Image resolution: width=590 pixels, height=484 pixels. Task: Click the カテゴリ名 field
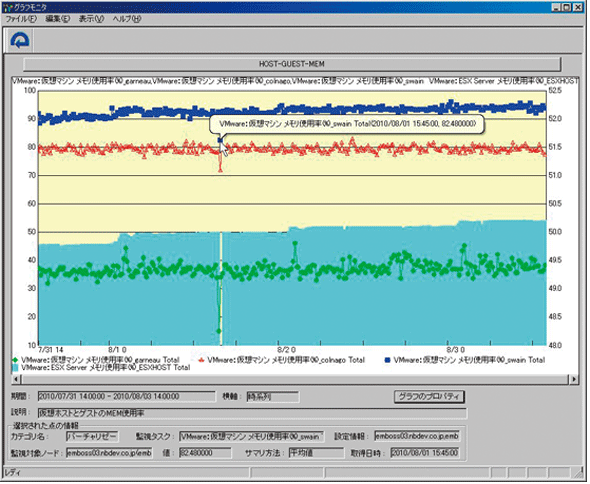pos(92,437)
